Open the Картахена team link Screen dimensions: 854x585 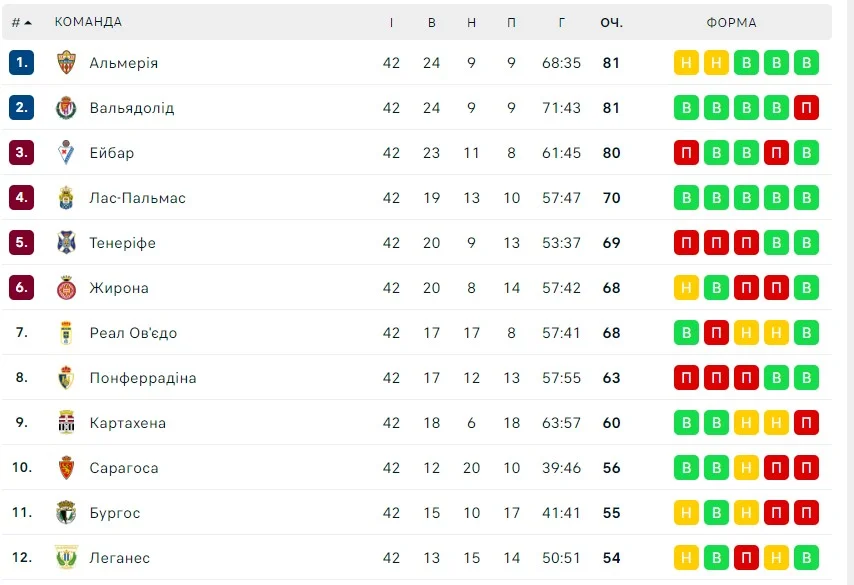click(x=127, y=423)
